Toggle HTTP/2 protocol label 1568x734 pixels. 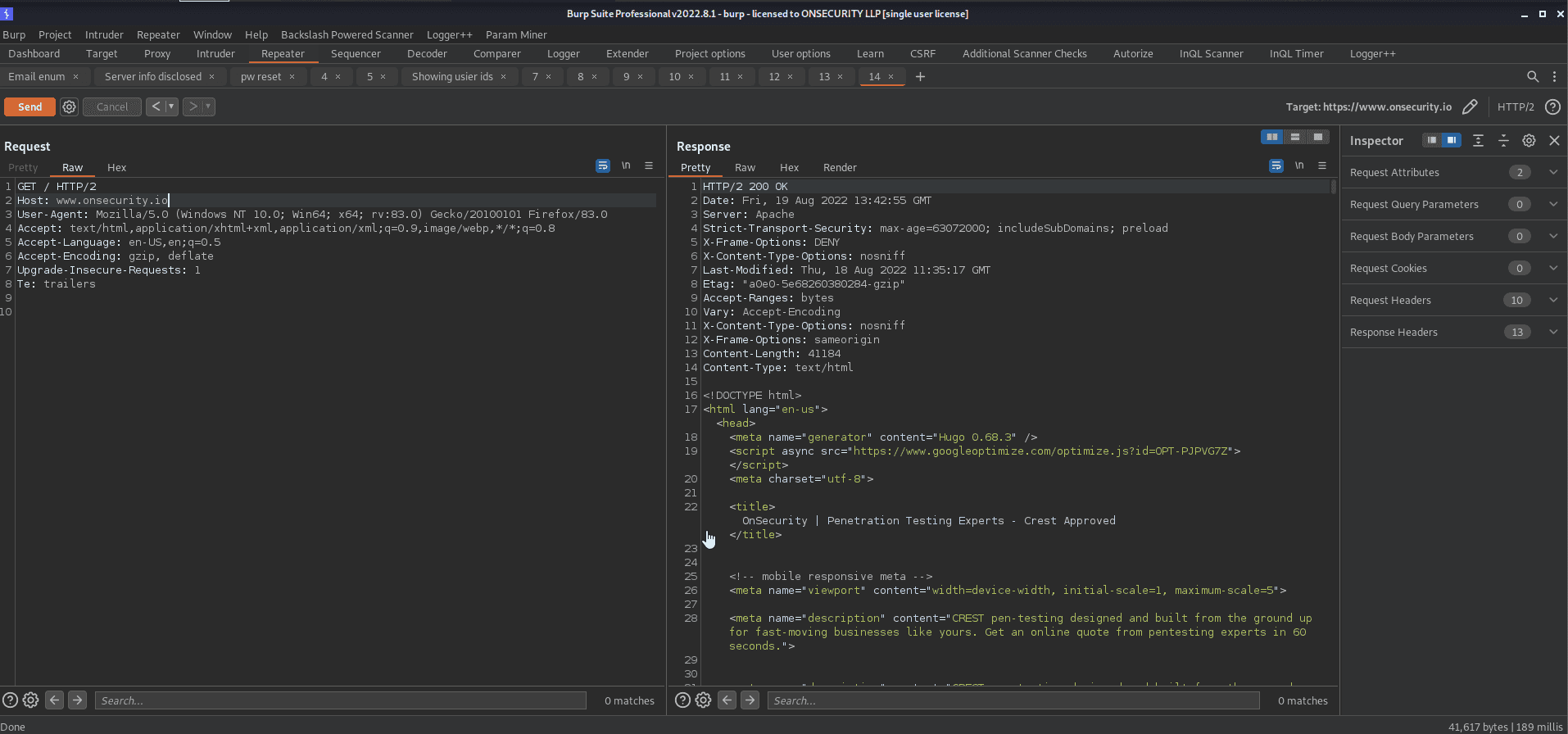(x=1516, y=107)
